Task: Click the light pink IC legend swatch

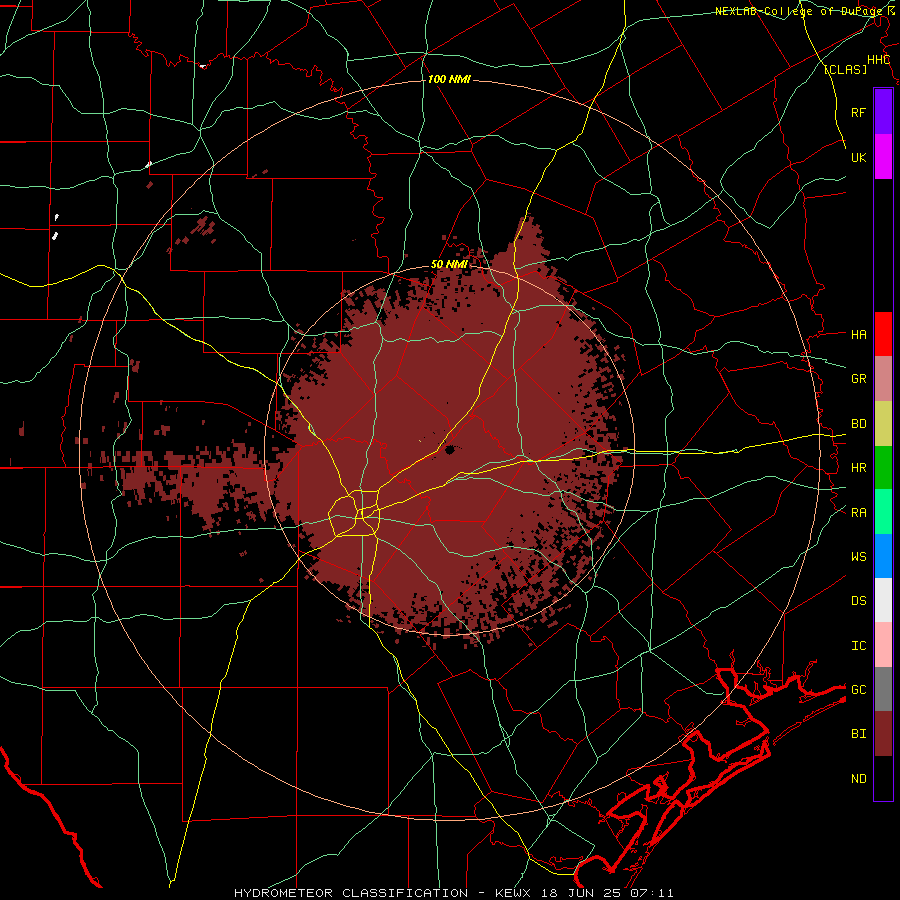Action: (883, 645)
